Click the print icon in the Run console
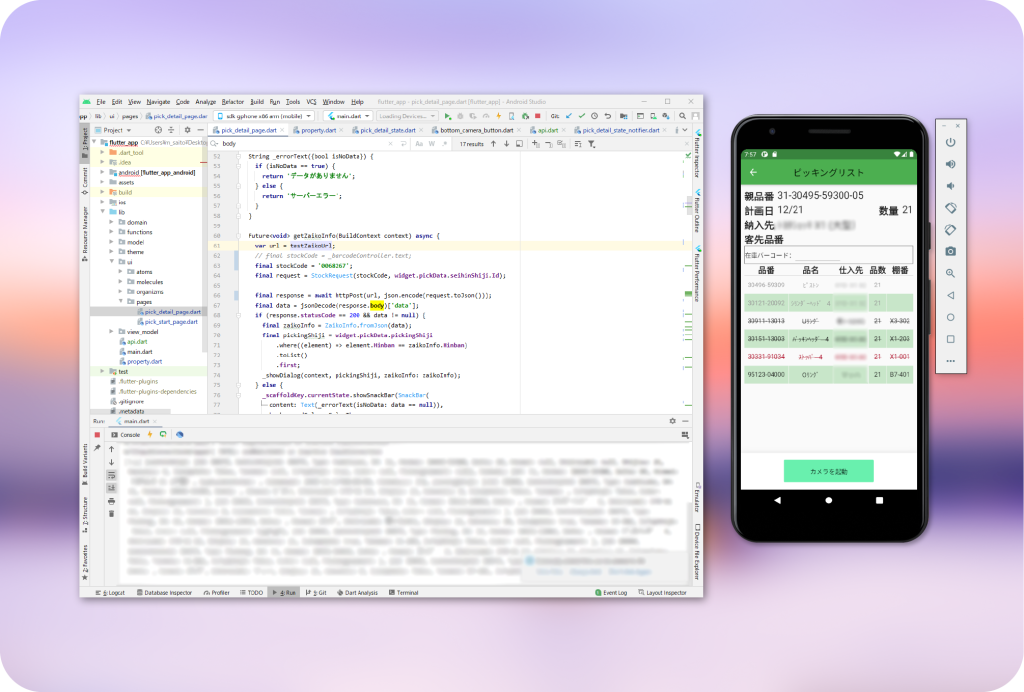The width and height of the screenshot is (1024, 692). [111, 500]
